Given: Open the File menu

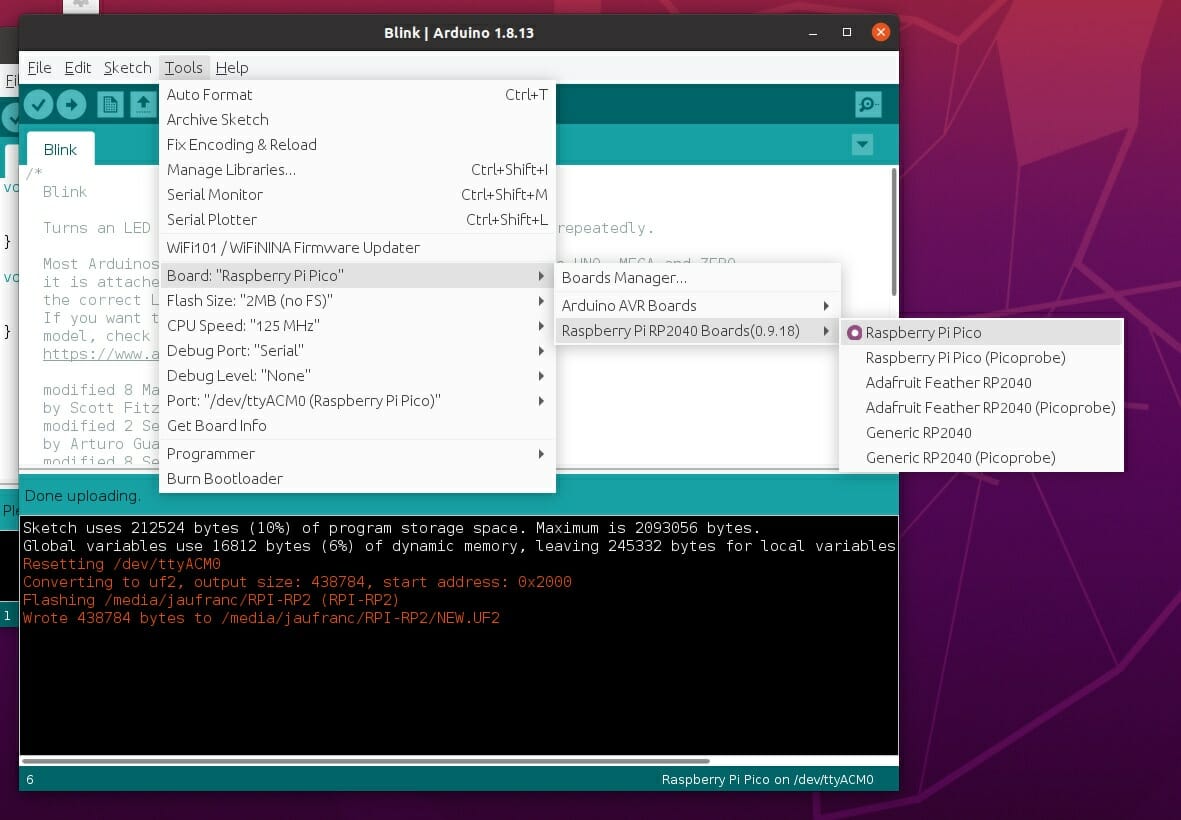Looking at the screenshot, I should [39, 68].
